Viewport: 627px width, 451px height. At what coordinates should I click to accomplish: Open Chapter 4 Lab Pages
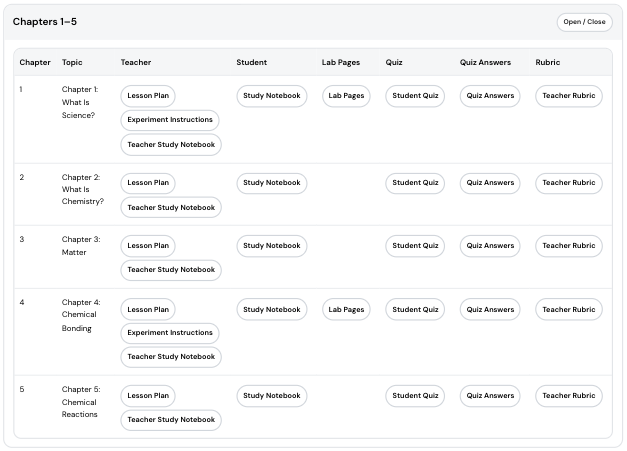(x=346, y=310)
